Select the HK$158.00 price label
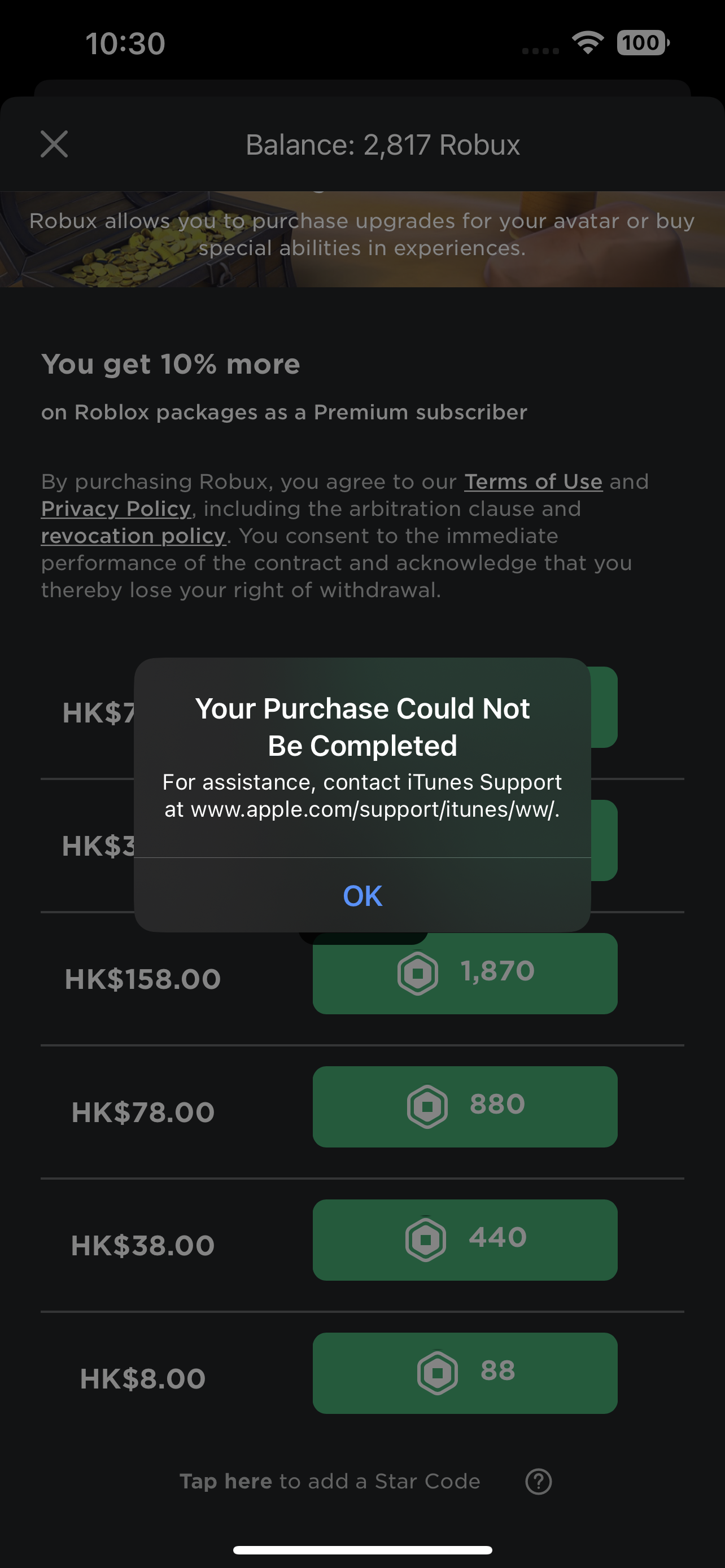Viewport: 725px width, 1568px height. click(x=143, y=979)
